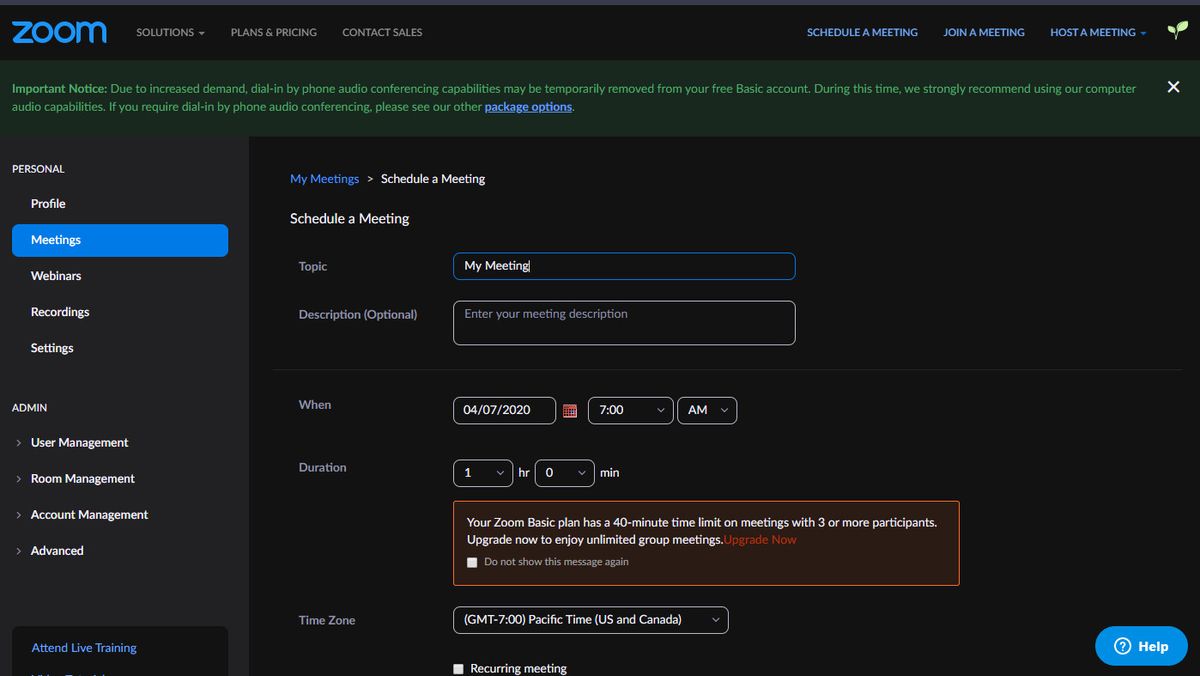Open the 7:00 time dropdown
This screenshot has width=1200, height=676.
click(631, 410)
